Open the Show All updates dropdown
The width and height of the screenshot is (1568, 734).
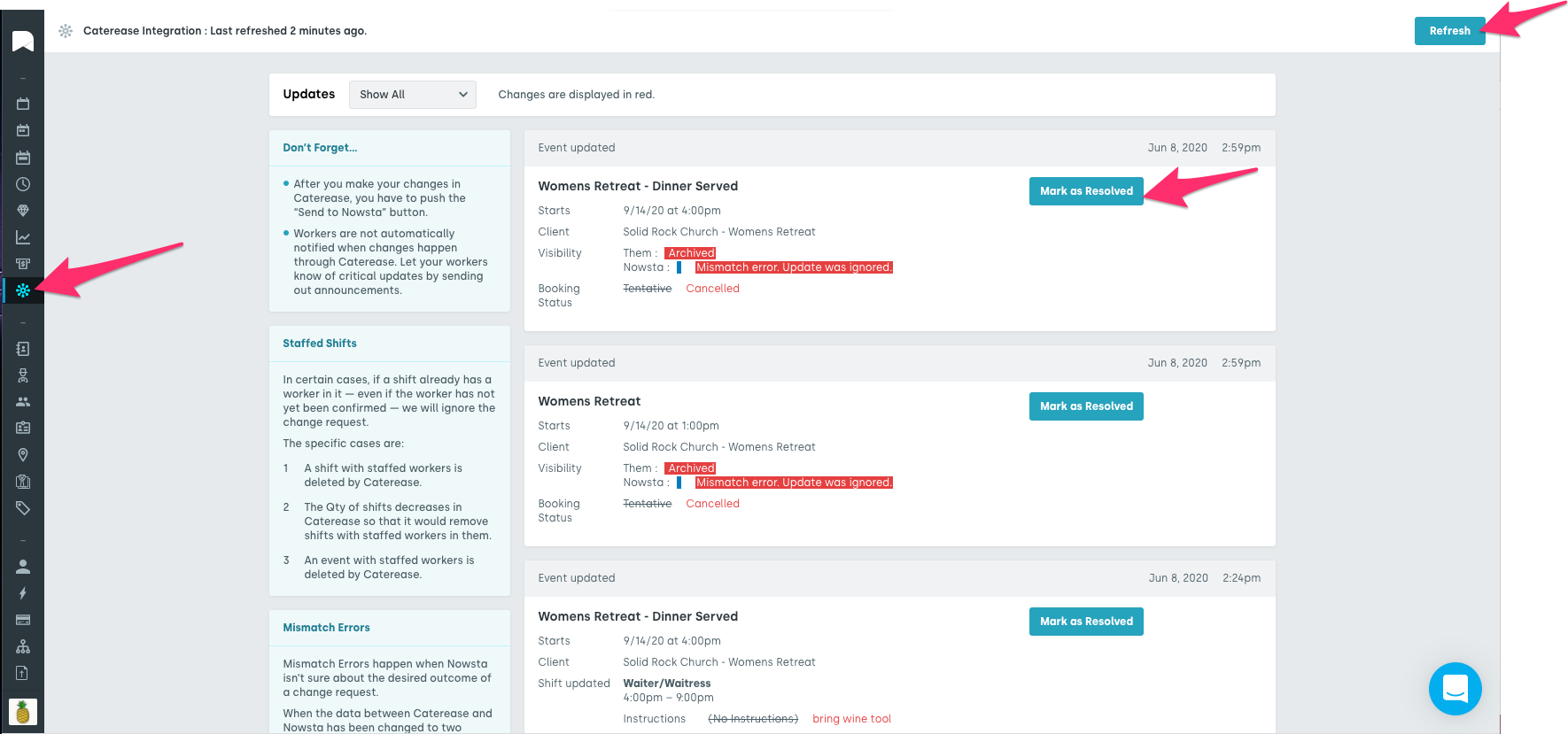[413, 95]
